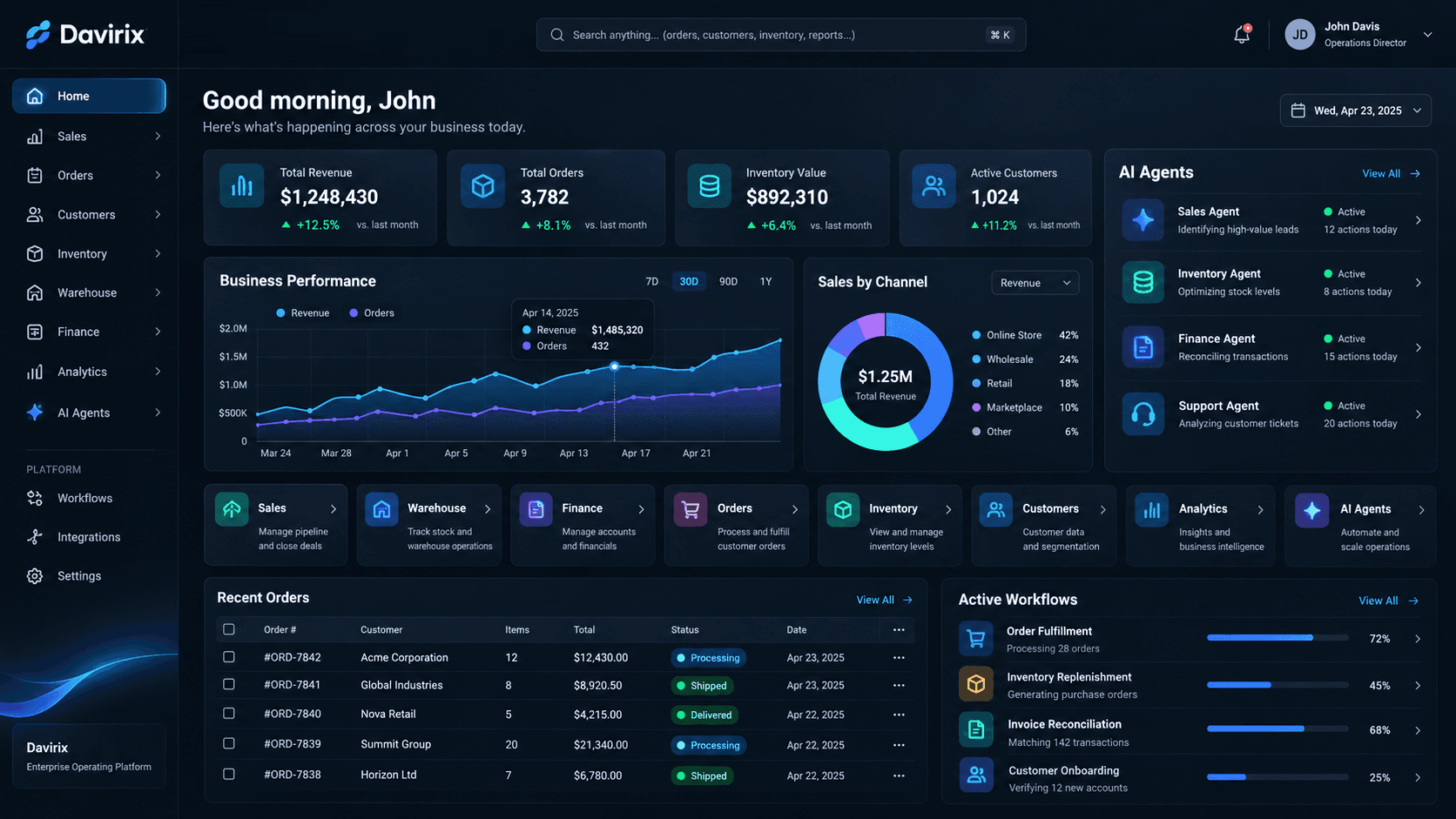Click the Order Fulfillment workflow cart icon
The height and width of the screenshot is (819, 1456).
[976, 639]
